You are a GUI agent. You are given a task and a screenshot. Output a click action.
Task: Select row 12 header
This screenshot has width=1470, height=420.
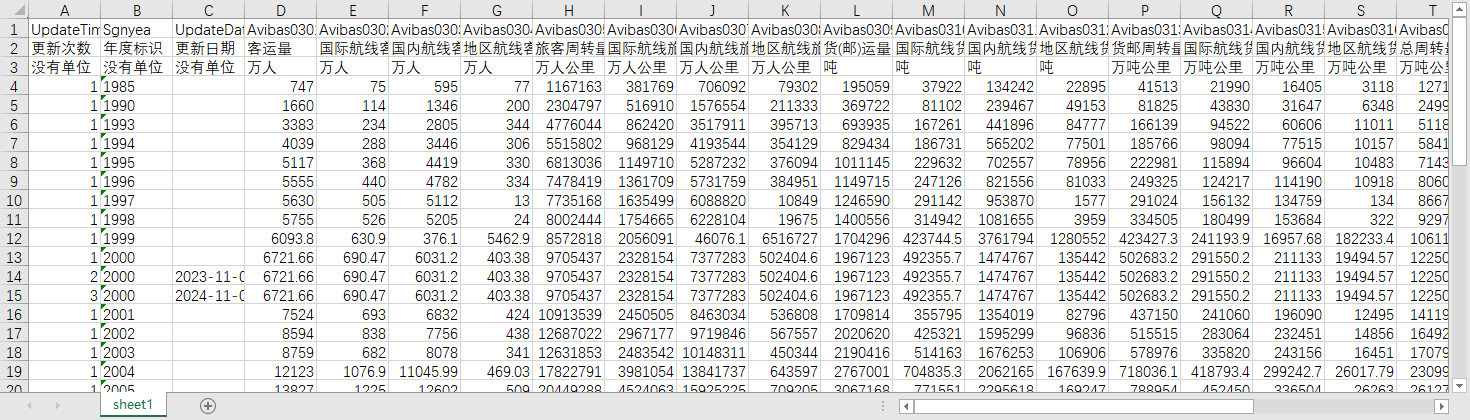pyautogui.click(x=14, y=238)
